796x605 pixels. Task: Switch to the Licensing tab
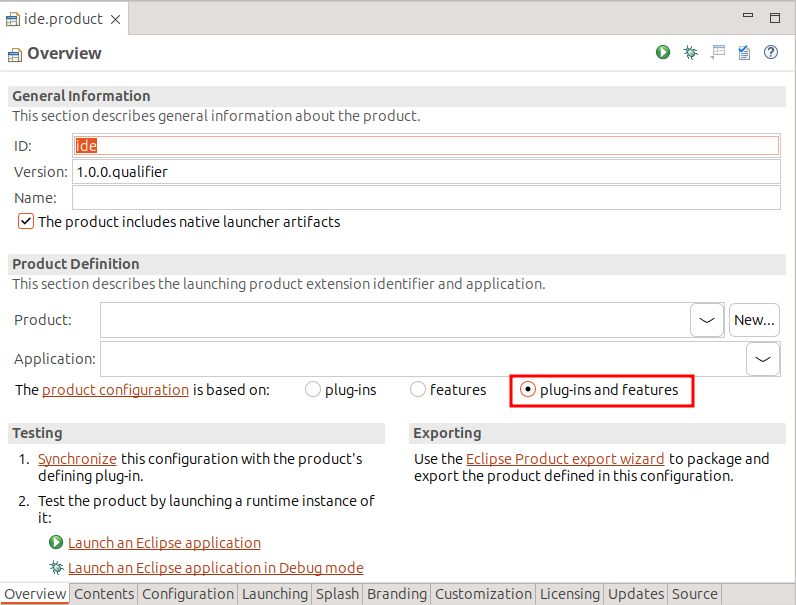(x=570, y=594)
